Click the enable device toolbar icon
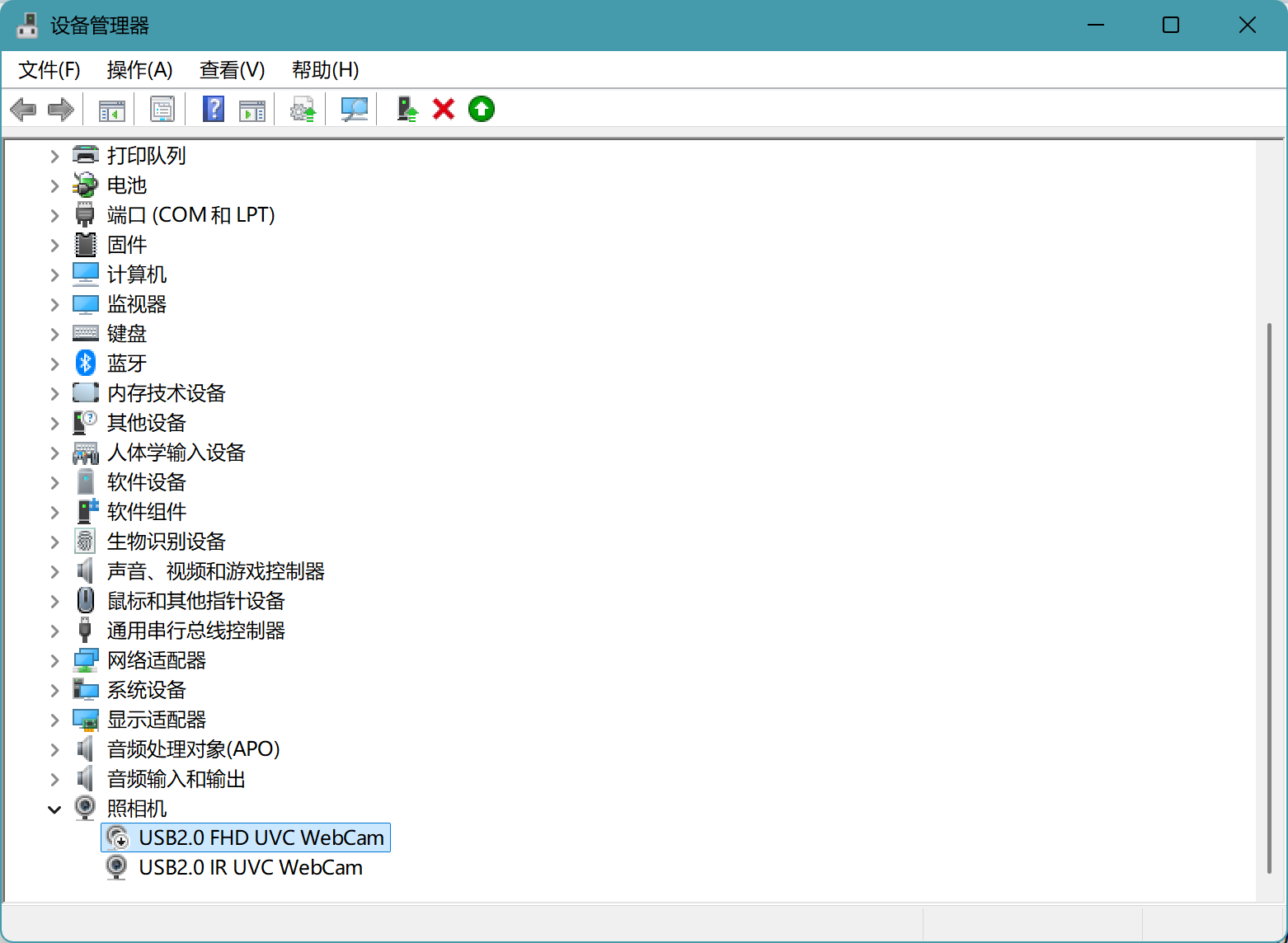The width and height of the screenshot is (1288, 943). click(x=407, y=109)
